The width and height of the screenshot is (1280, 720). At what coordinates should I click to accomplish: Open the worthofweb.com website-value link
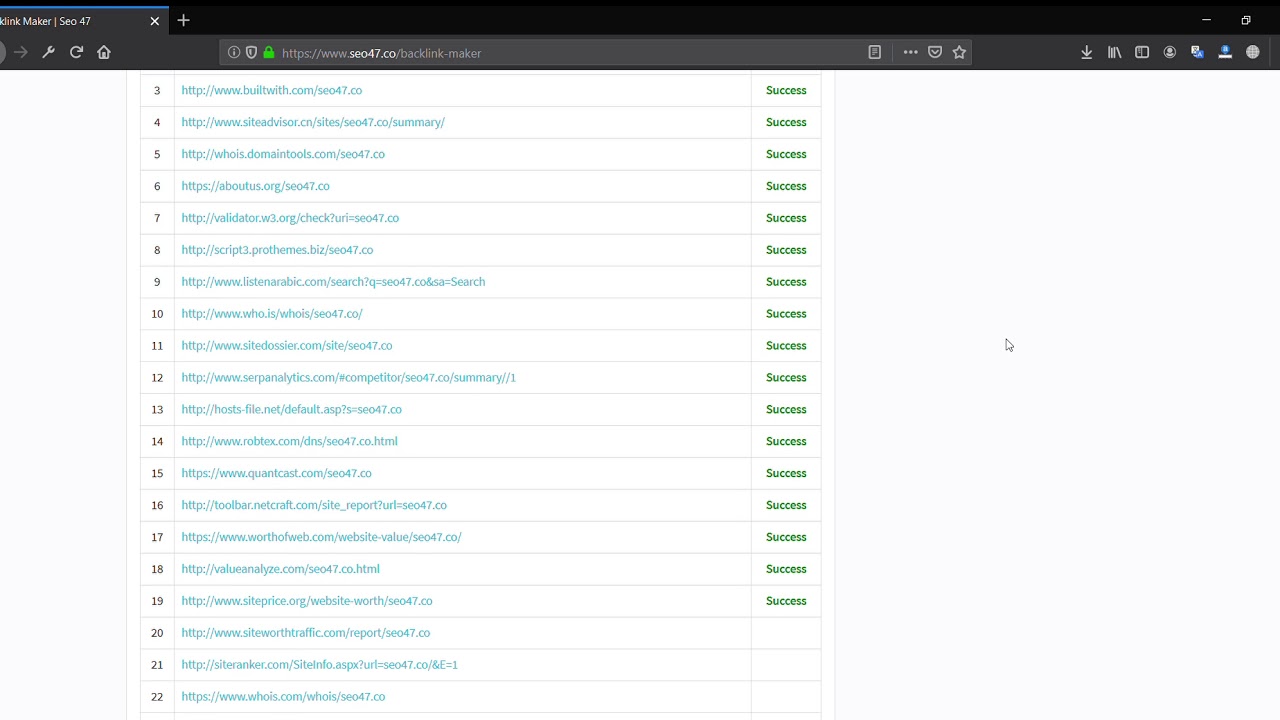[321, 538]
